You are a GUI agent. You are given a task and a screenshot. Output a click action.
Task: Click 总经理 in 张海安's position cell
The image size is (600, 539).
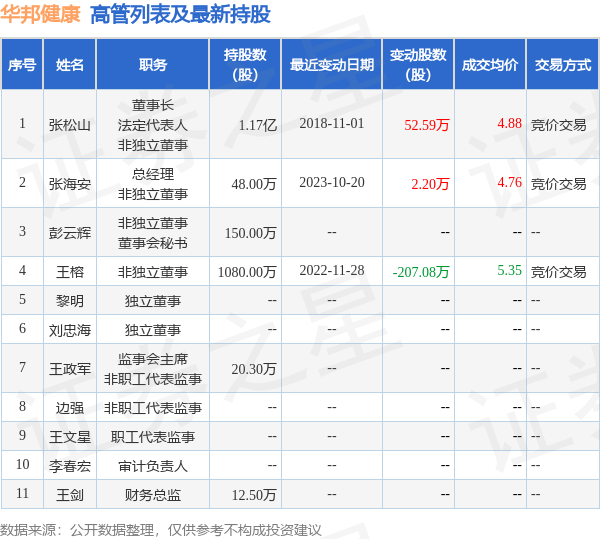[153, 174]
